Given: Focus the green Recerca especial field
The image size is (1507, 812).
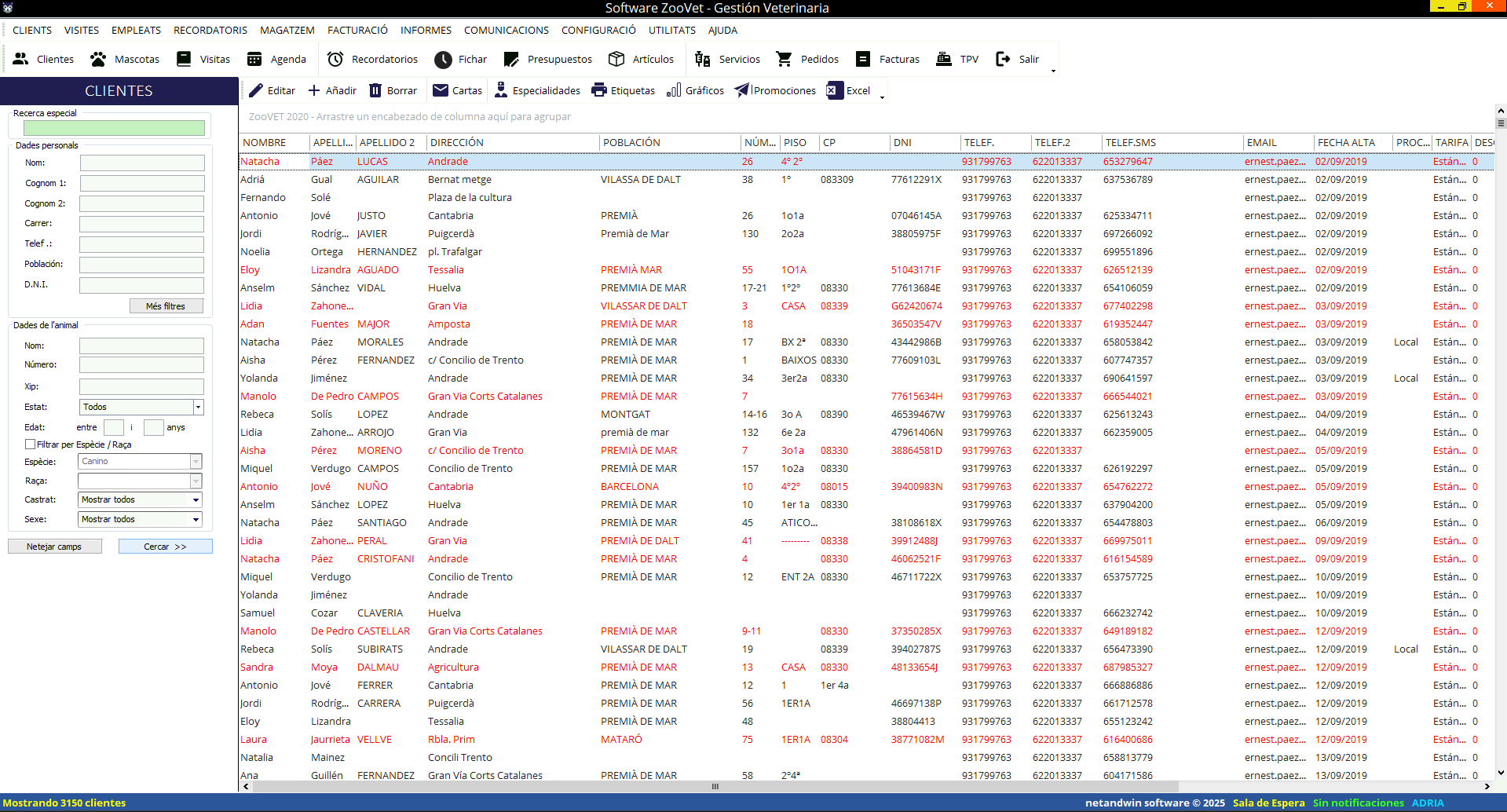Looking at the screenshot, I should 114,128.
